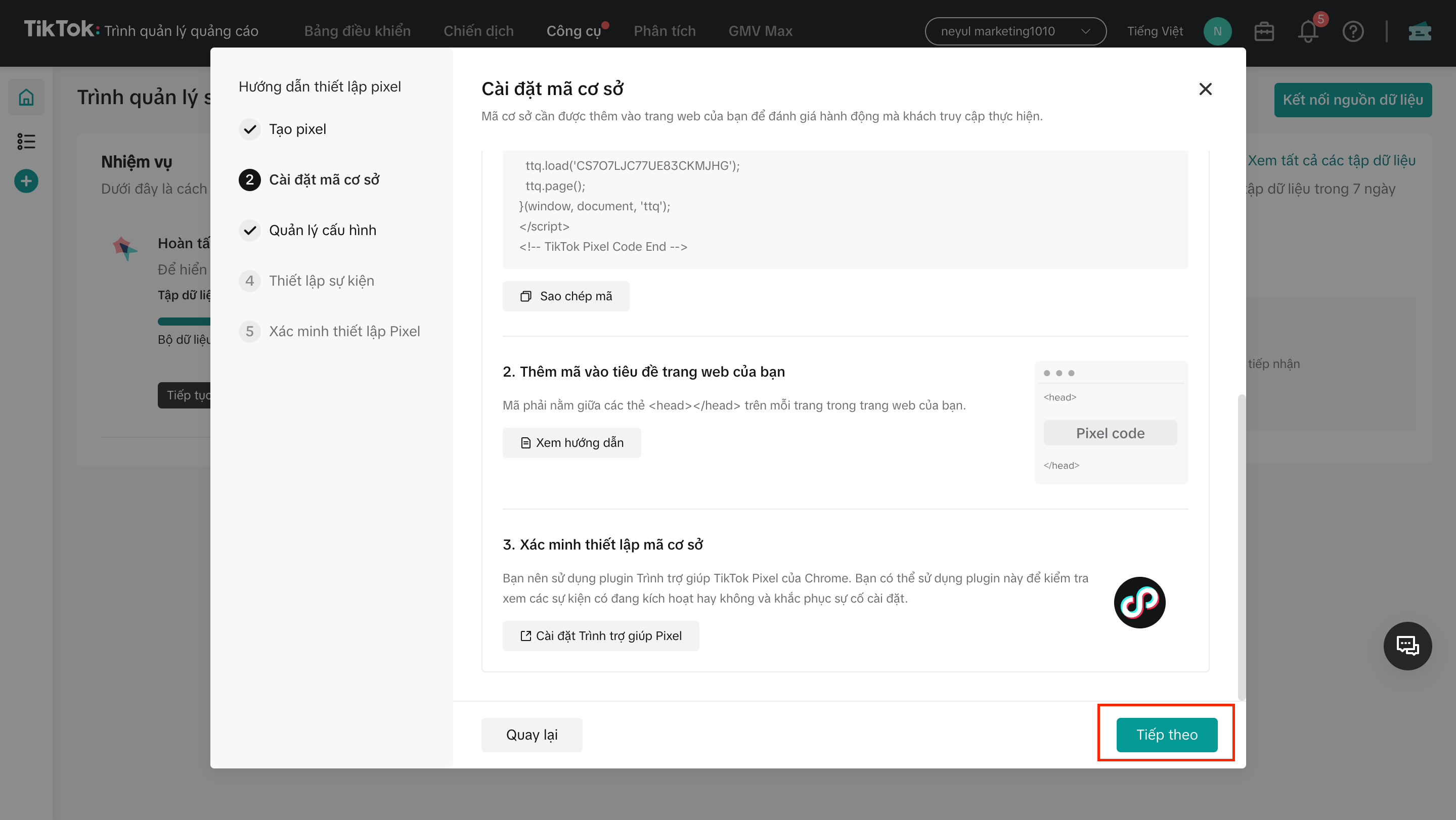
Task: Open the GMV Max menu
Action: [760, 31]
